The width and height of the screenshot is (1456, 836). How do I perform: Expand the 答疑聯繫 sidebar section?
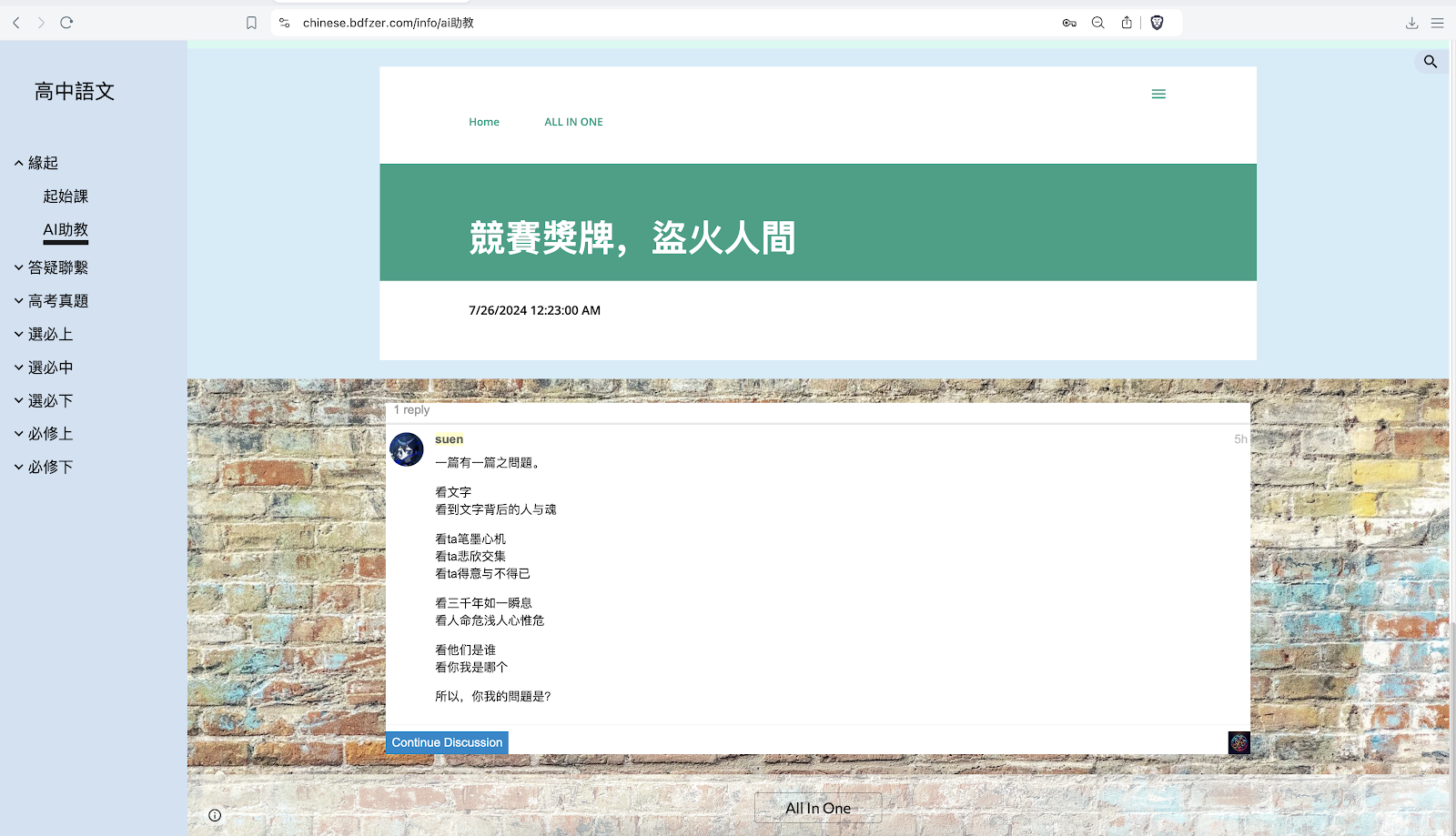pos(19,267)
